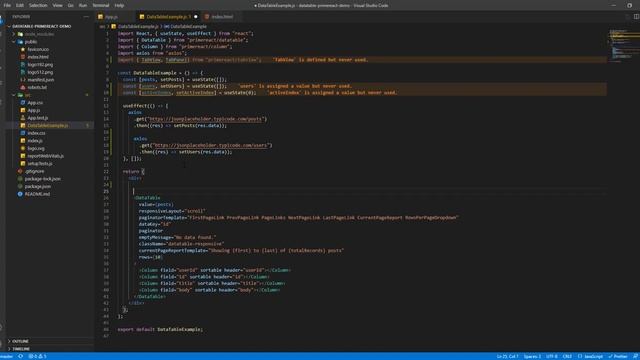The height and width of the screenshot is (360, 640).
Task: Click Ln 25, Col 7 cursor position indicator
Action: [x=507, y=356]
